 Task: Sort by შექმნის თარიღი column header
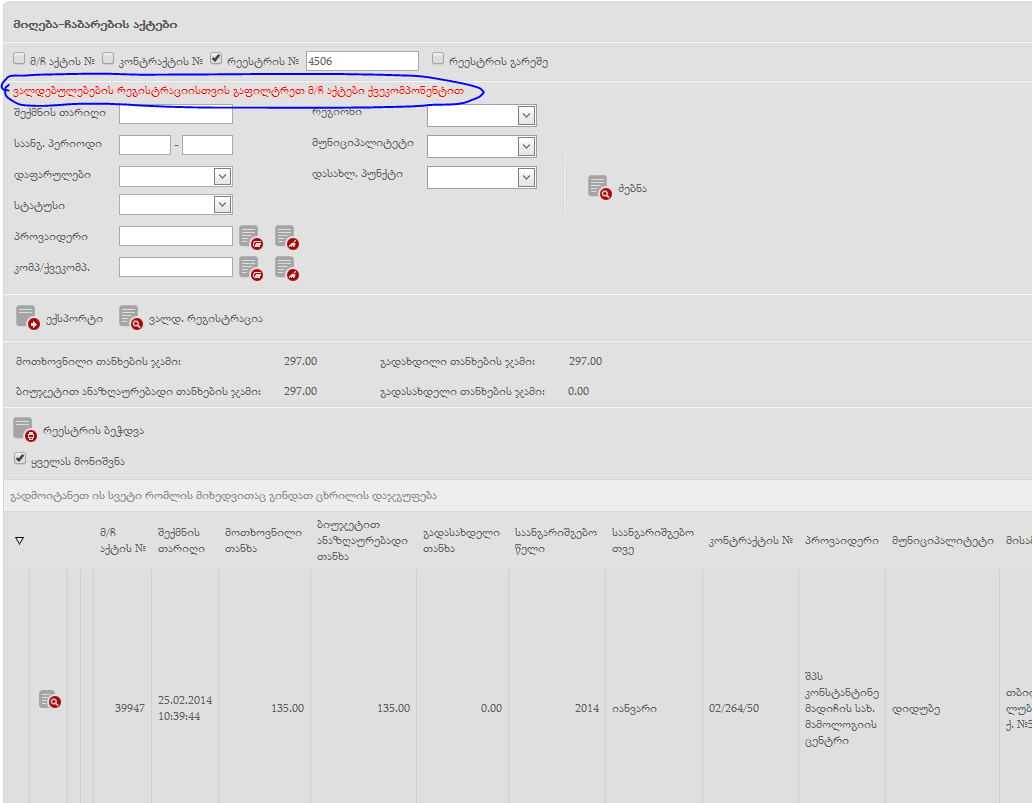180,540
